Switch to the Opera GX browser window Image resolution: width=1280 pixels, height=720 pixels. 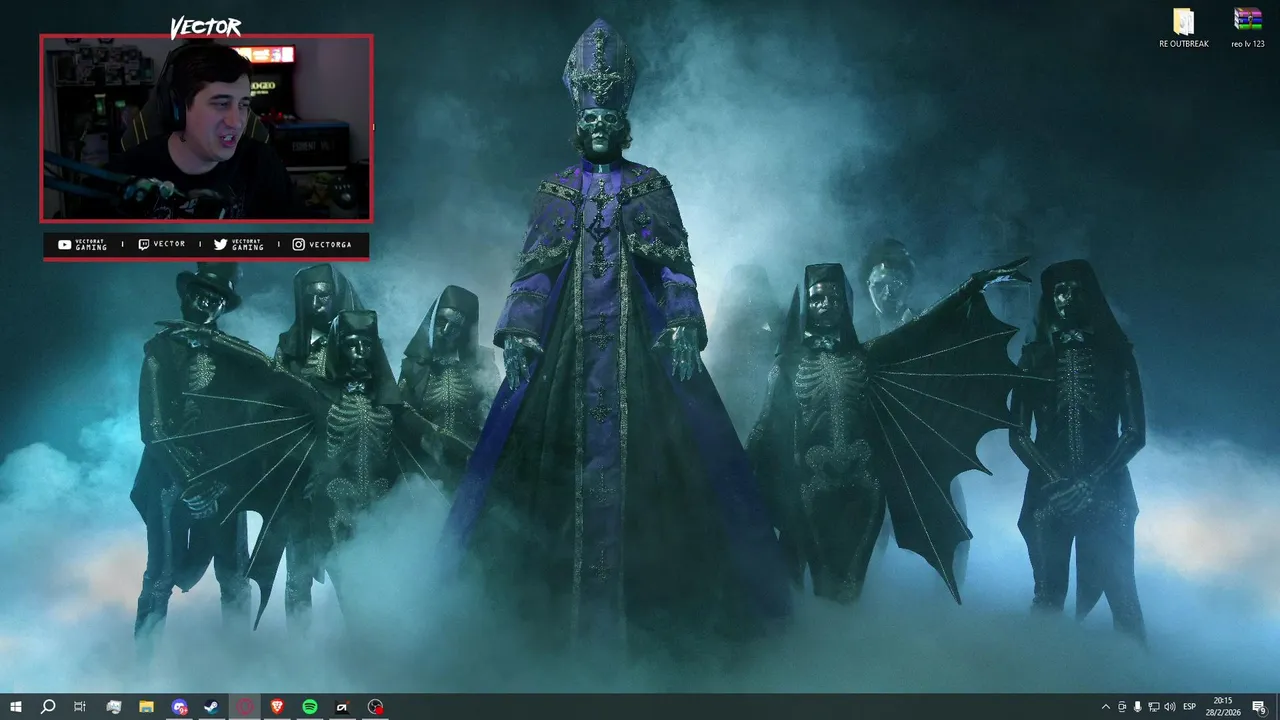click(245, 707)
